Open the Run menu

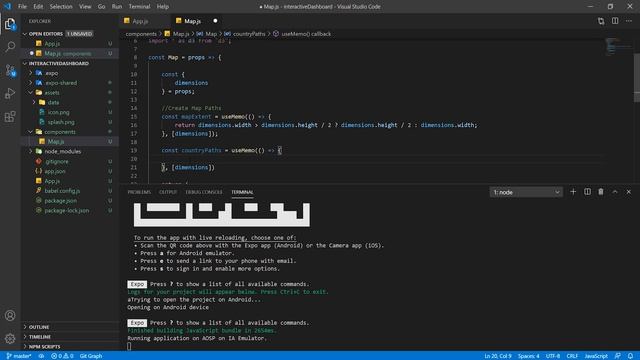point(117,7)
